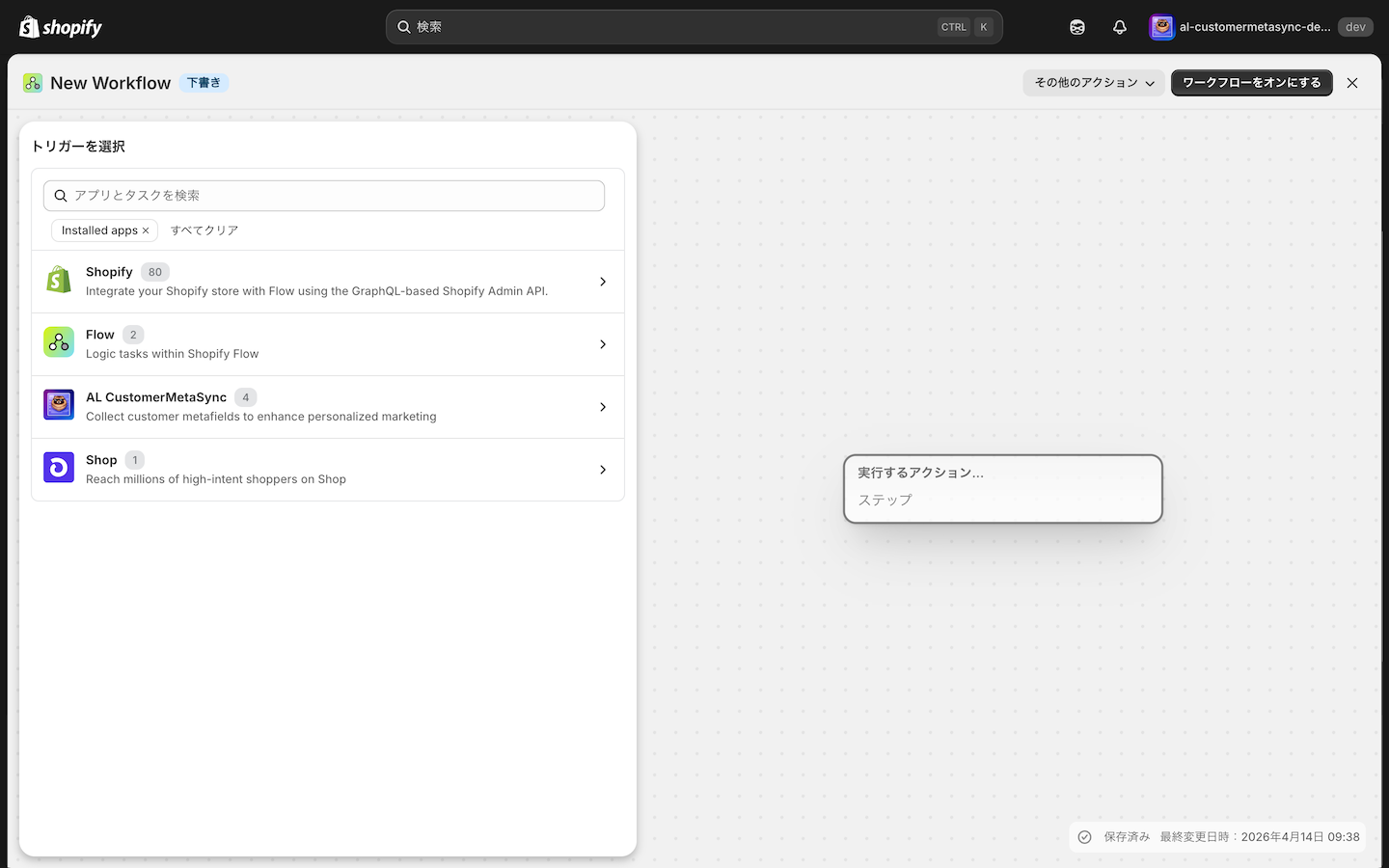Select the 実行するアクション step card on the canvas
The image size is (1389, 868).
tap(1003, 489)
